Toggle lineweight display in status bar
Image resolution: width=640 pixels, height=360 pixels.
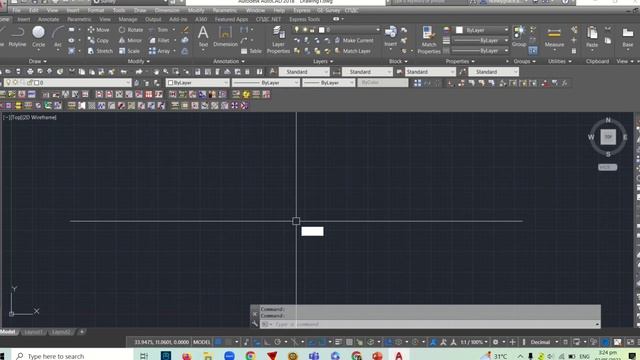[338, 342]
